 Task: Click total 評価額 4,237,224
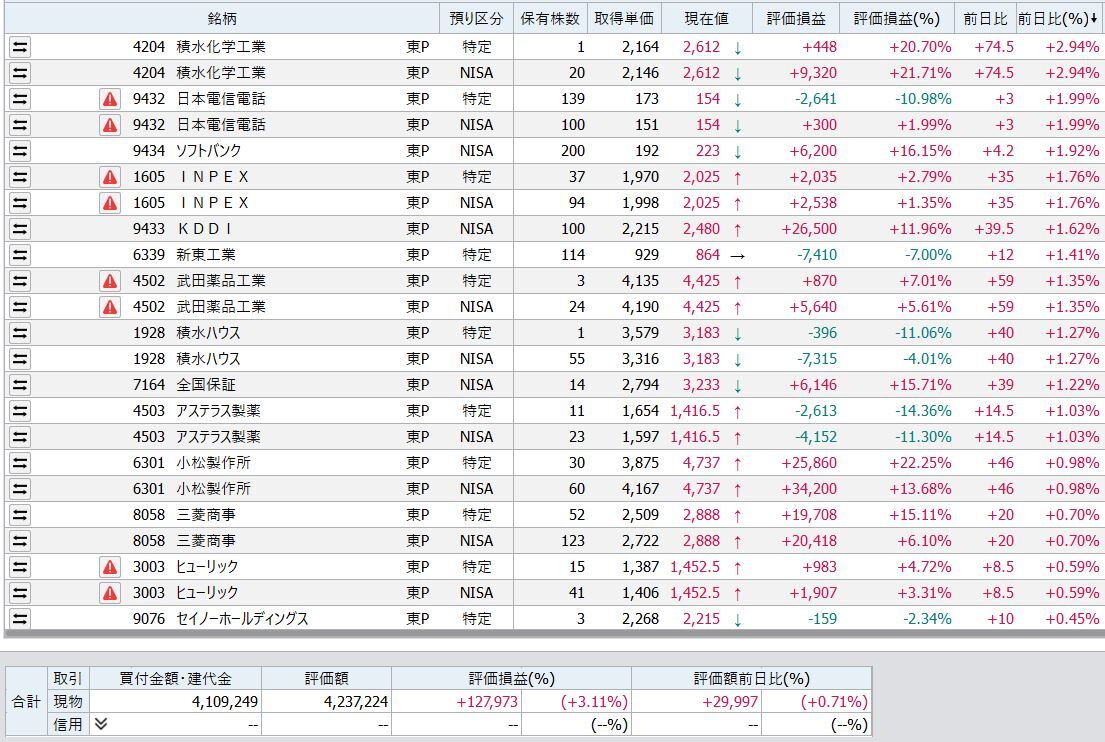point(356,702)
